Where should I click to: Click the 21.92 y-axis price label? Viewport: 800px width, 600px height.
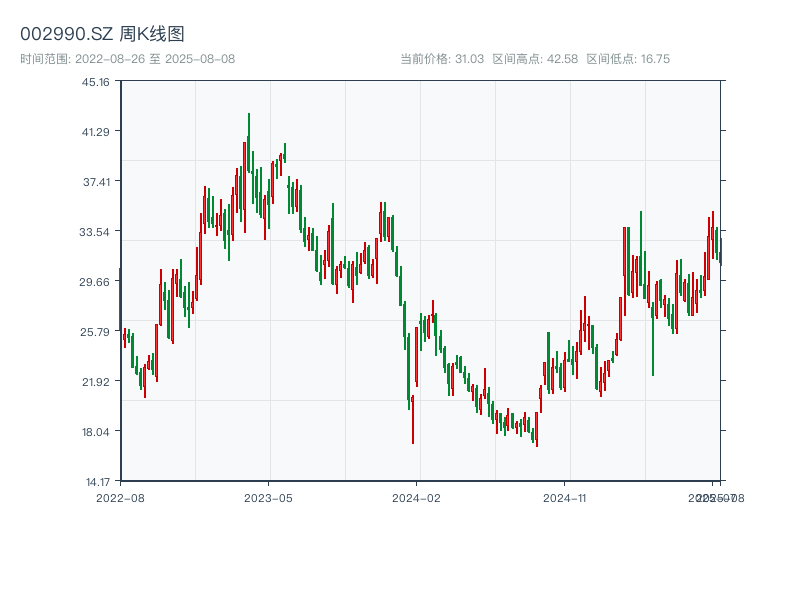click(96, 381)
